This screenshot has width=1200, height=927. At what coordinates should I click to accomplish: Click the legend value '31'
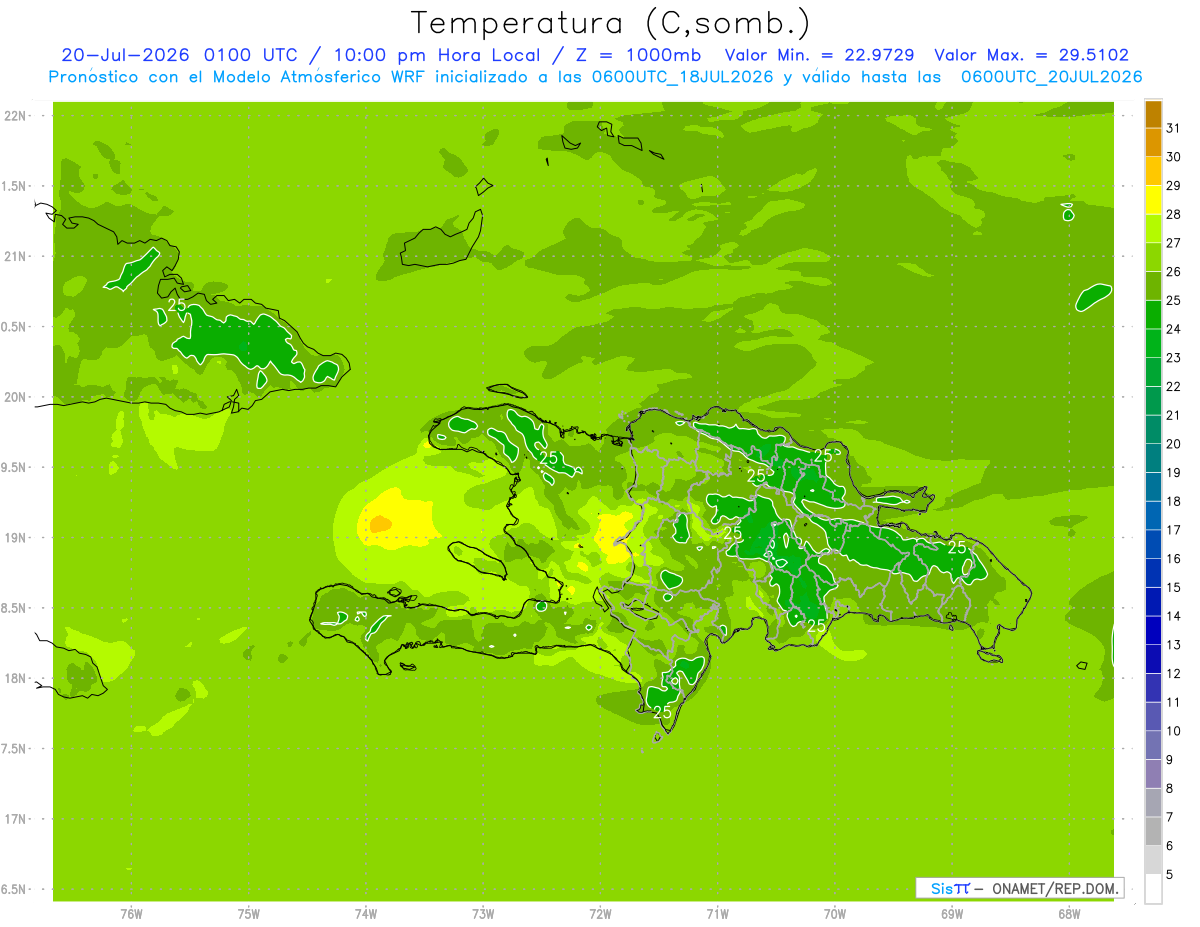1175,128
